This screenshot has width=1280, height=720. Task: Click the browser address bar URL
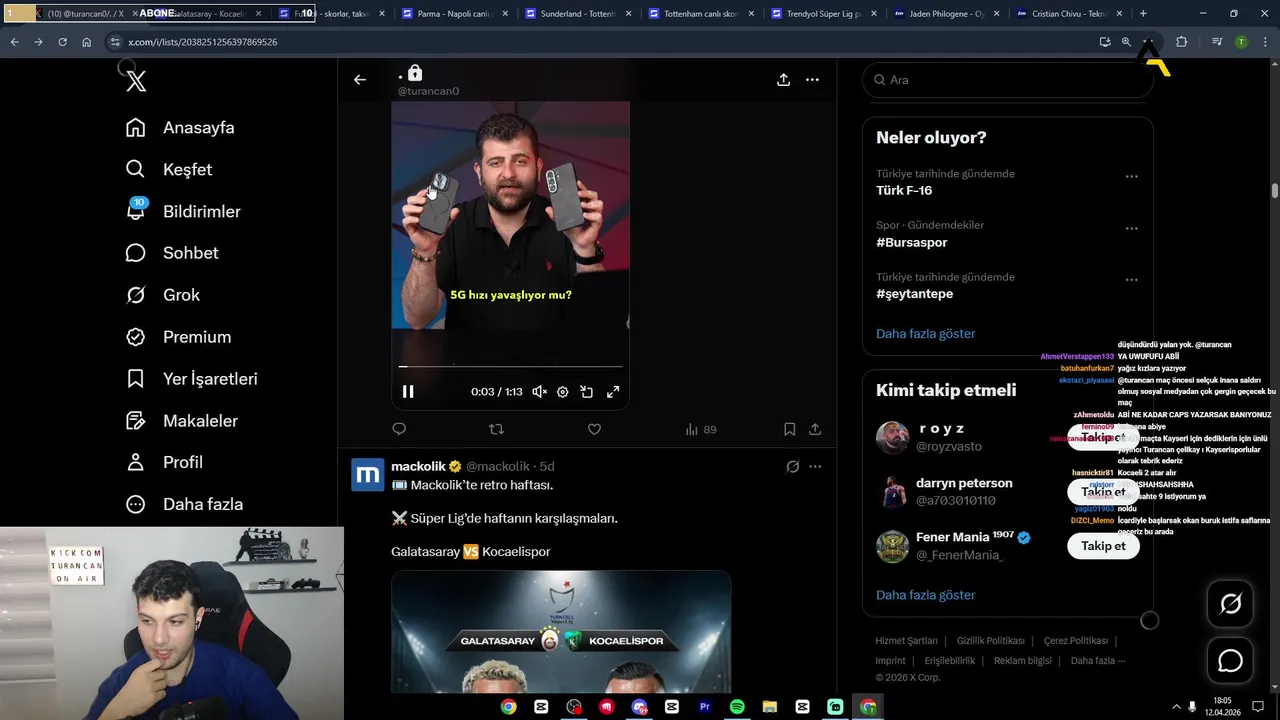pos(203,42)
